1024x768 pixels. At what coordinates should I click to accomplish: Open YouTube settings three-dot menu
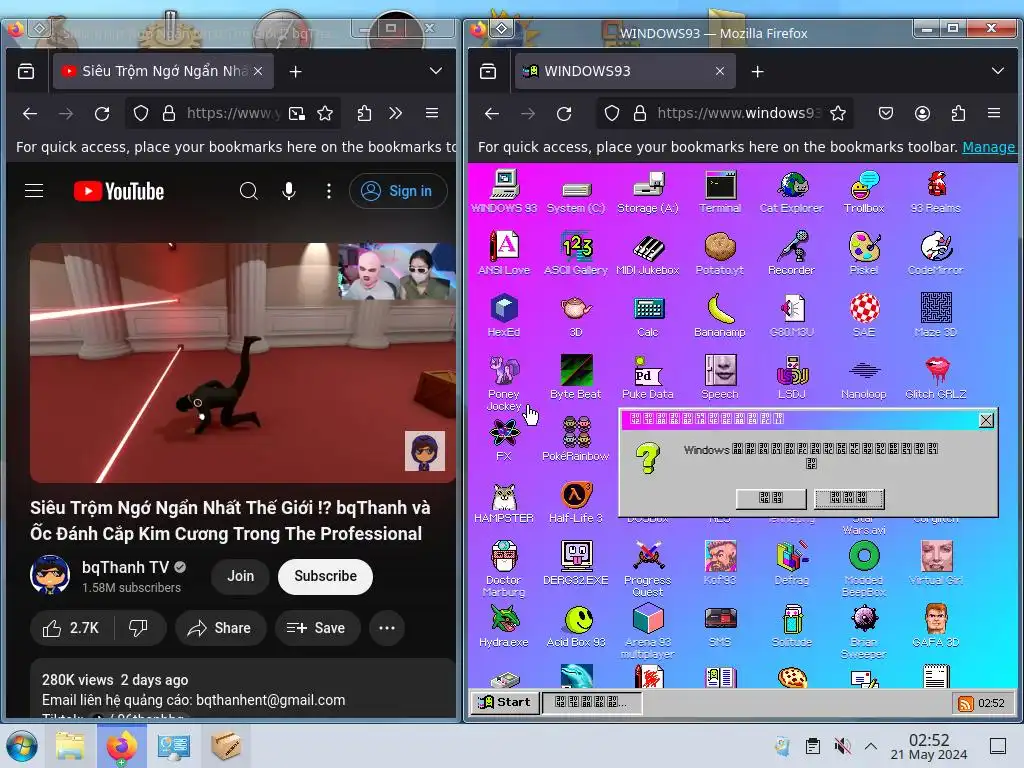pyautogui.click(x=328, y=191)
